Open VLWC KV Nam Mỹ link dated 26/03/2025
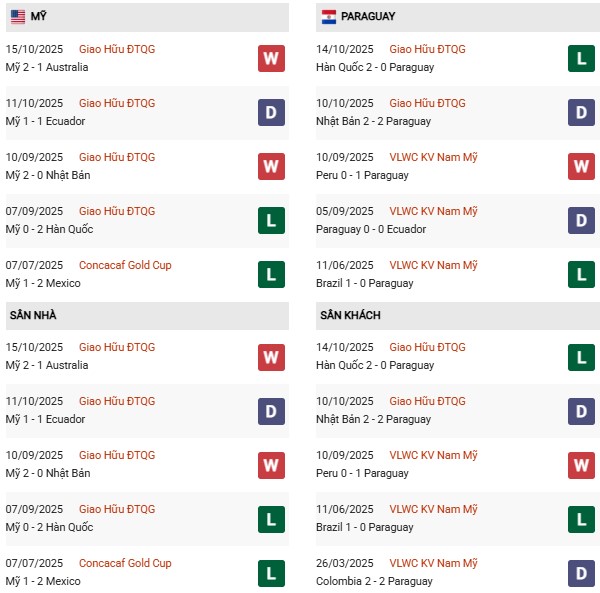Screen dimensions: 600x593 (433, 563)
